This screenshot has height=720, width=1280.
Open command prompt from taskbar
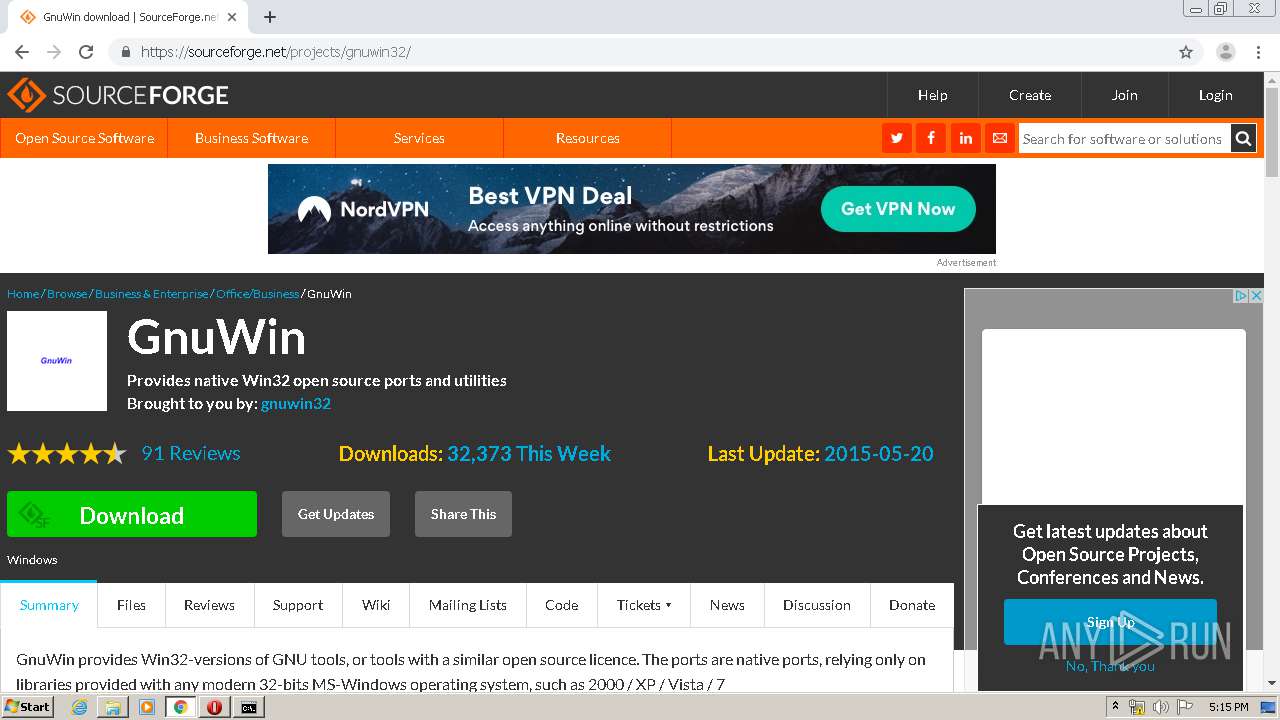[x=248, y=707]
